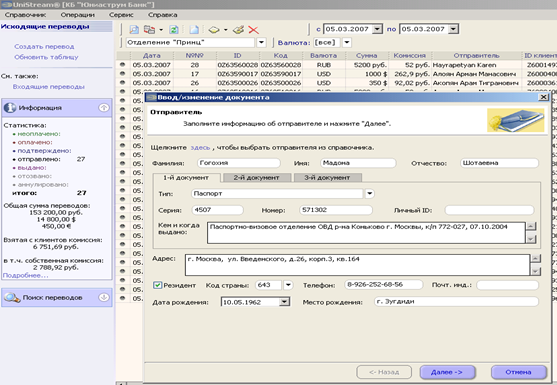Switch to the 3-й документ tab

(327, 178)
